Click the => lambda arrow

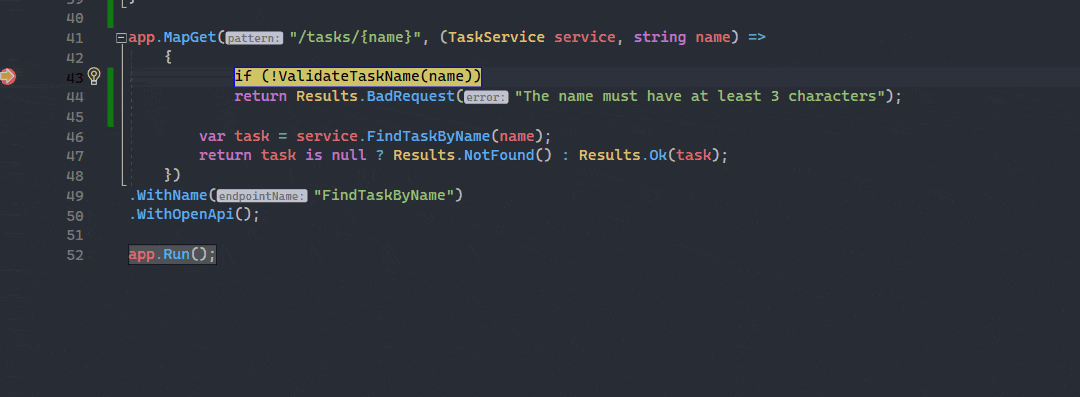[757, 37]
